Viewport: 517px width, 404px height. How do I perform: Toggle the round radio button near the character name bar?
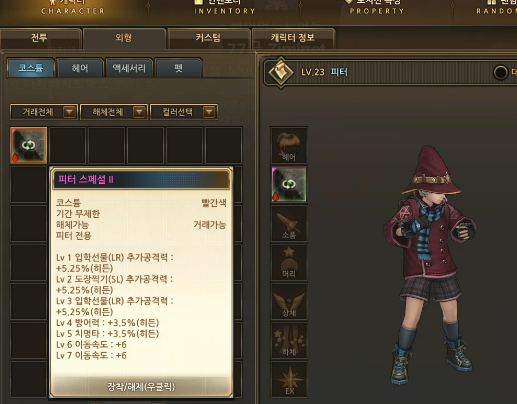500,72
